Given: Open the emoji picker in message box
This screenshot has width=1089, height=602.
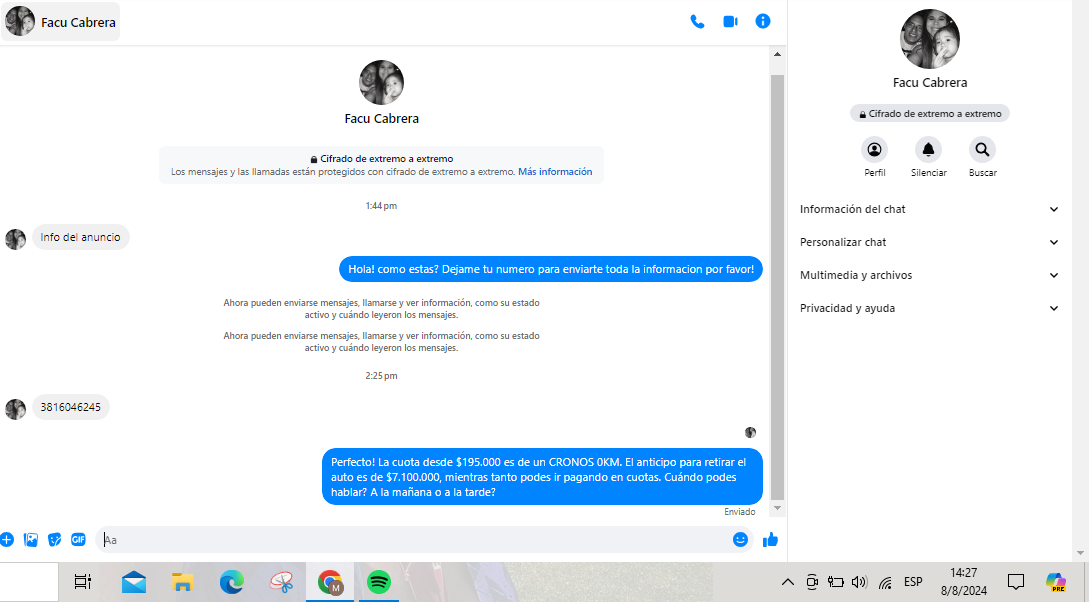Looking at the screenshot, I should click(x=740, y=540).
